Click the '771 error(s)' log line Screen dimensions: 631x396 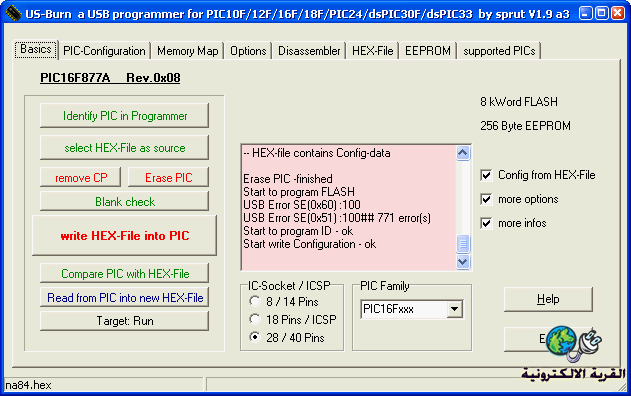pyautogui.click(x=337, y=218)
